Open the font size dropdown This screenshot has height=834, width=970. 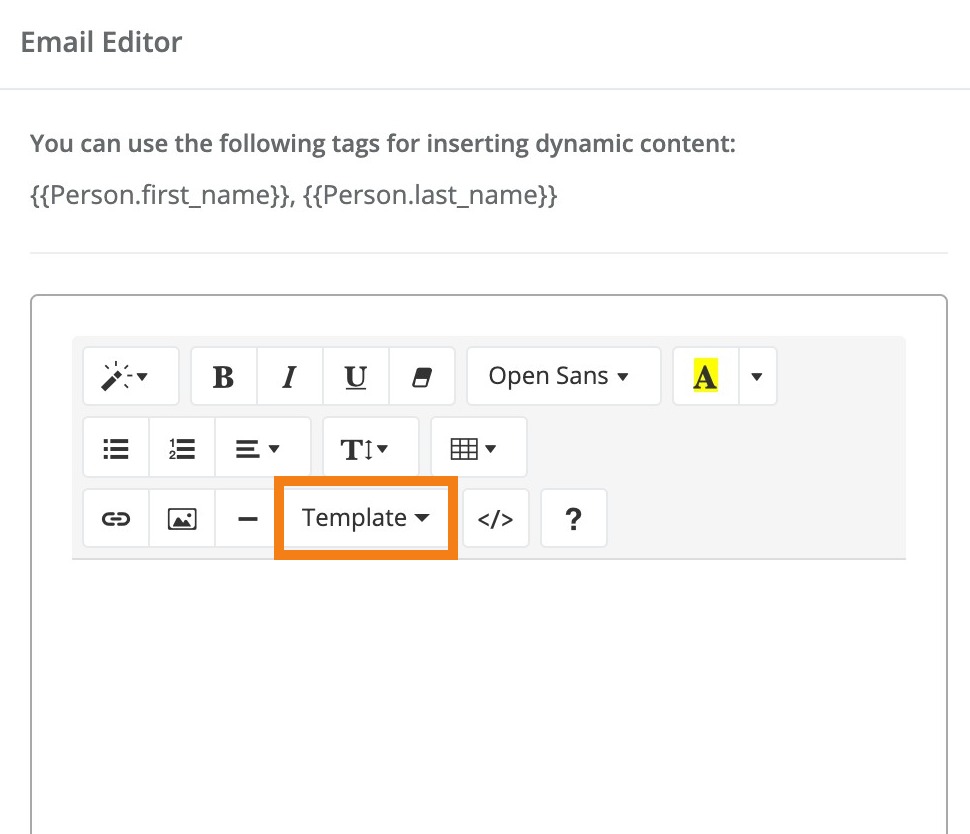(x=370, y=447)
